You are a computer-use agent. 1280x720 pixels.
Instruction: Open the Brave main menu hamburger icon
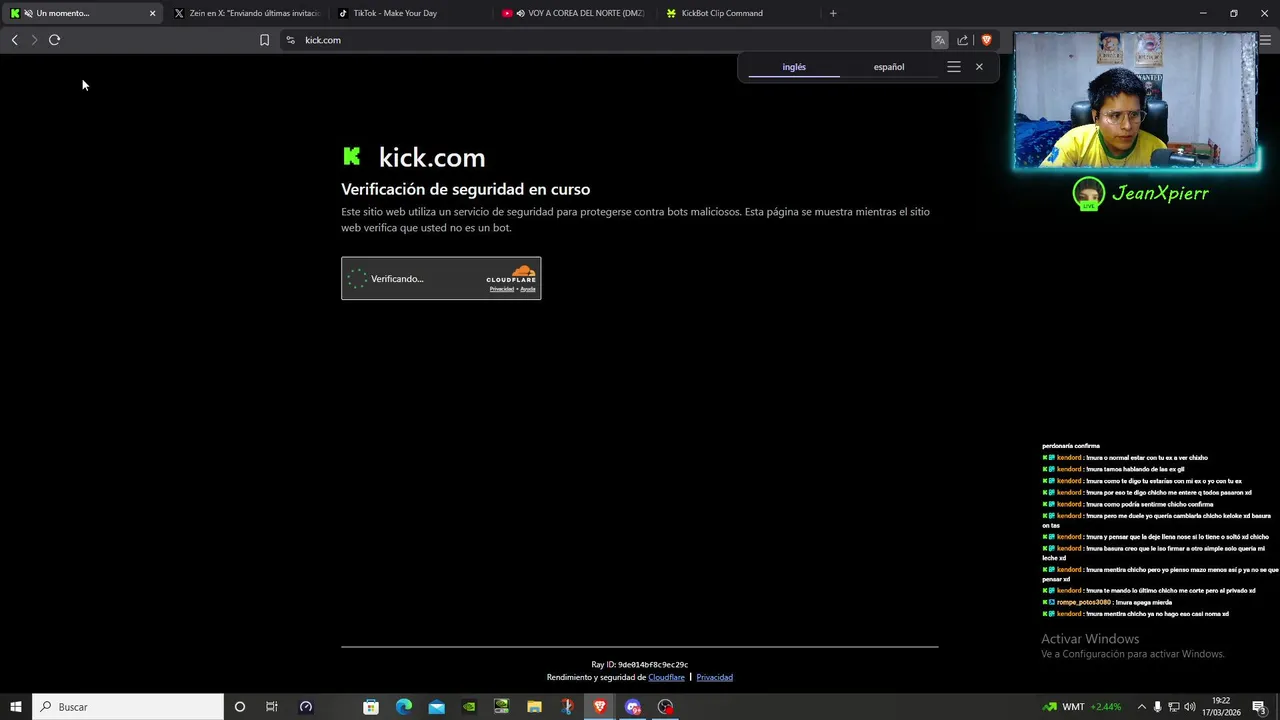click(x=1265, y=40)
